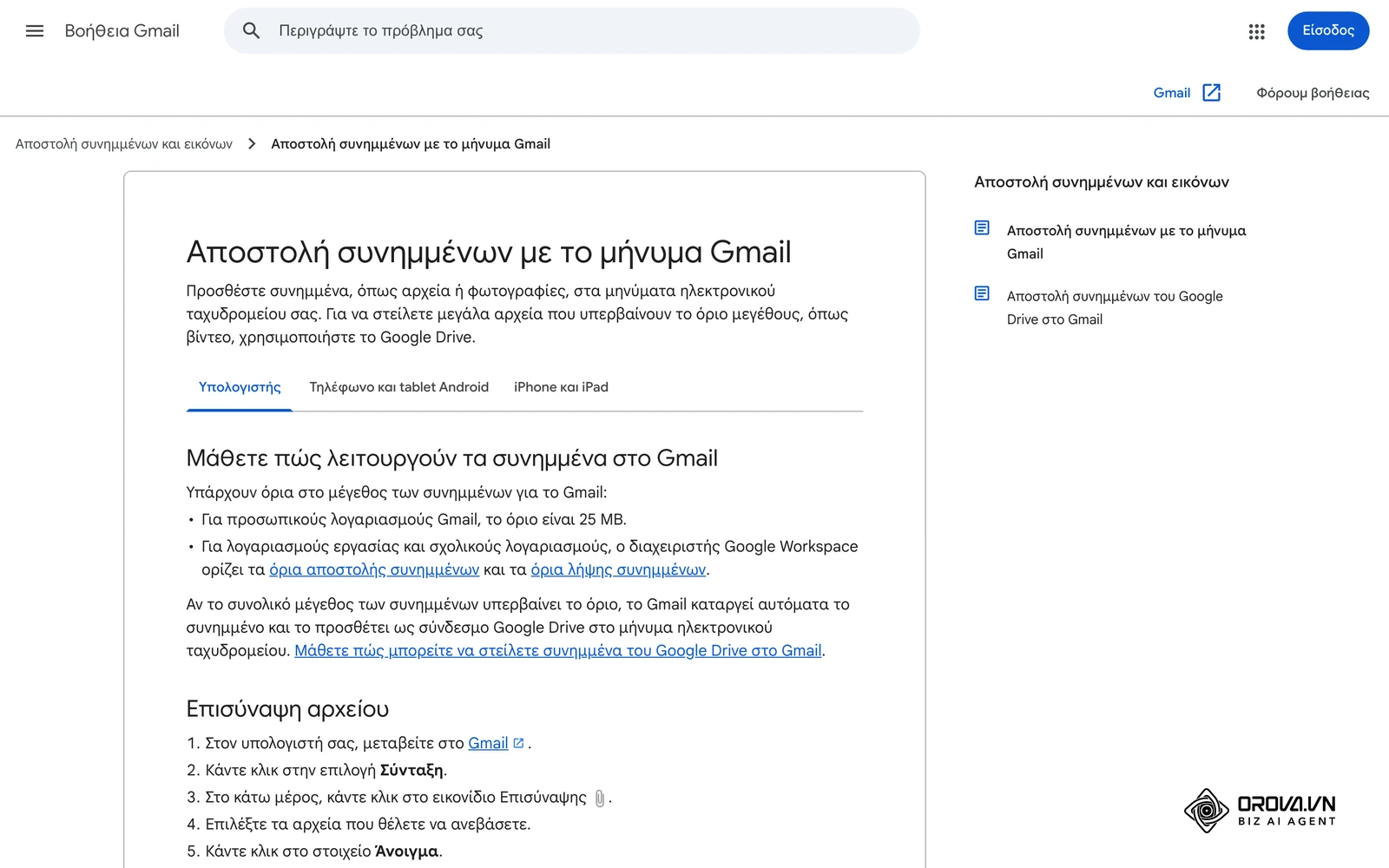The height and width of the screenshot is (868, 1389).
Task: Switch to 'Τηλέφωνο και tablet Android' tab
Action: pyautogui.click(x=399, y=387)
